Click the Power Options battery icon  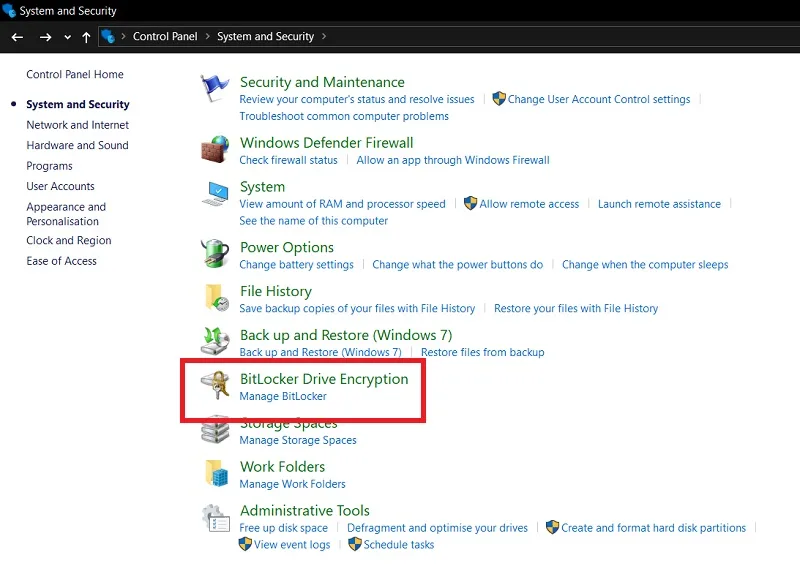[215, 253]
